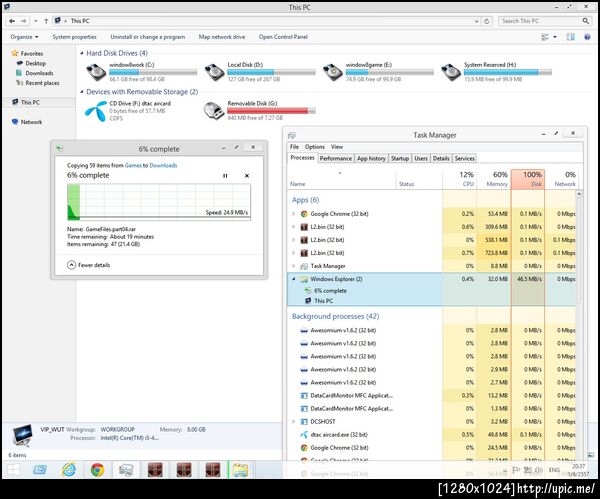Viewport: 600px width, 499px height.
Task: Refresh the This PC address bar
Action: 487,21
